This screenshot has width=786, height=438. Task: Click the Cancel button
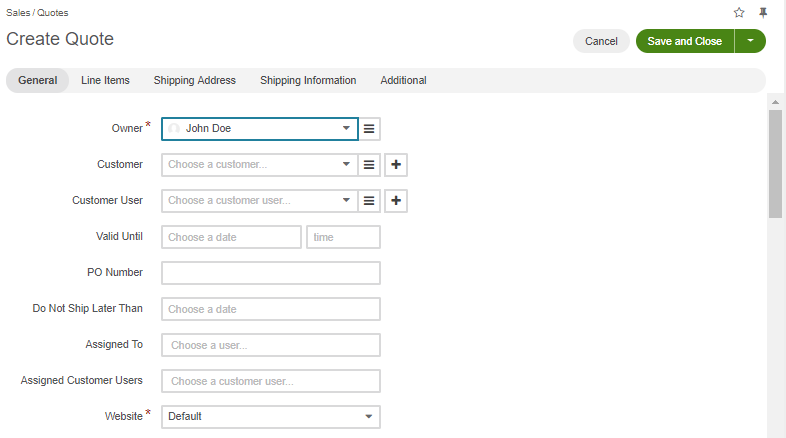601,41
